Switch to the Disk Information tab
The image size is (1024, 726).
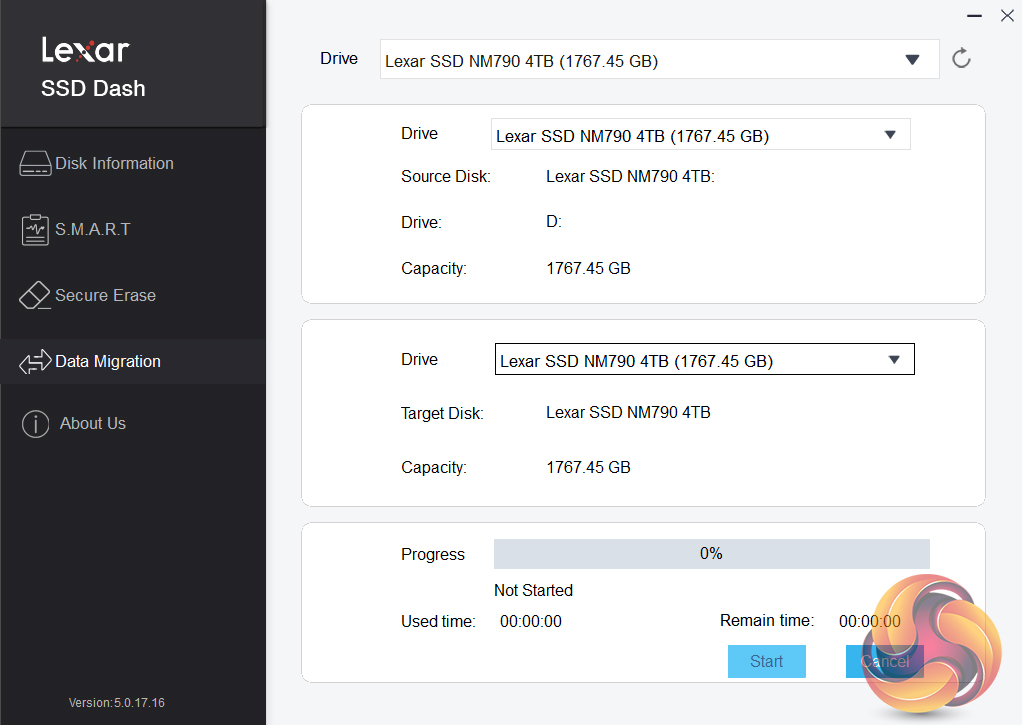click(114, 164)
